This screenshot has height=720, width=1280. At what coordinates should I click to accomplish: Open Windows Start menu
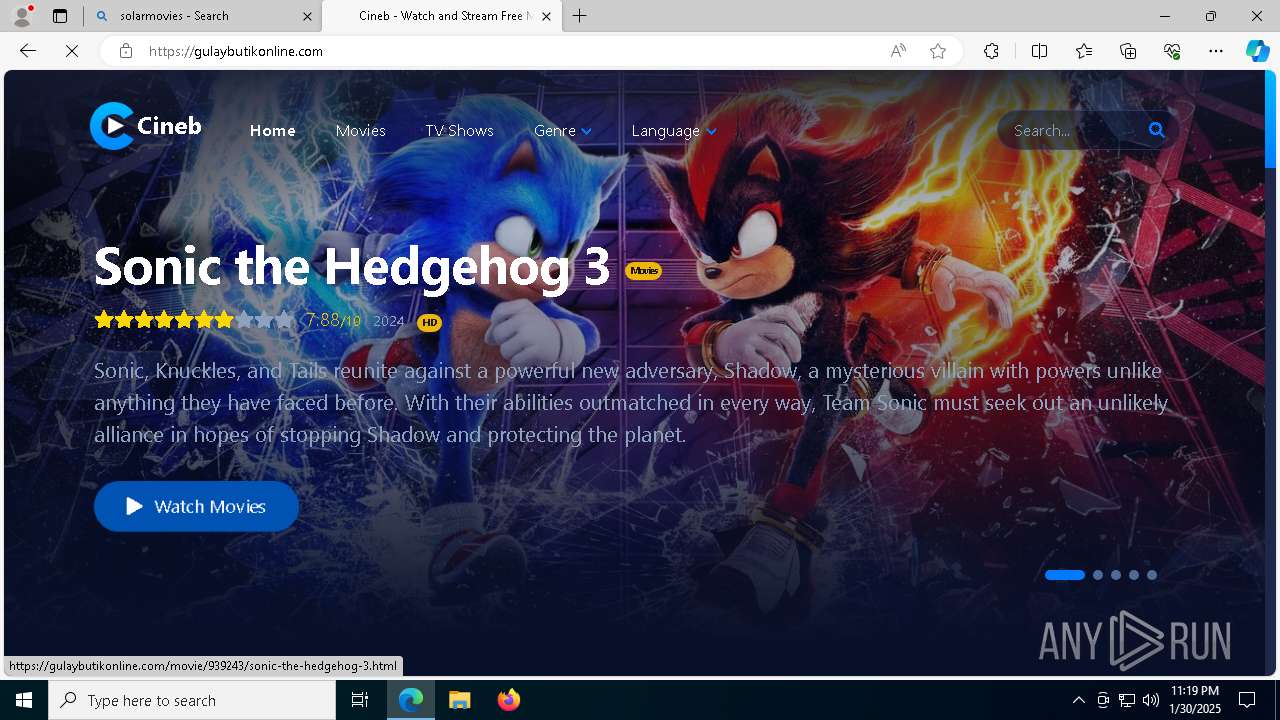click(x=24, y=700)
